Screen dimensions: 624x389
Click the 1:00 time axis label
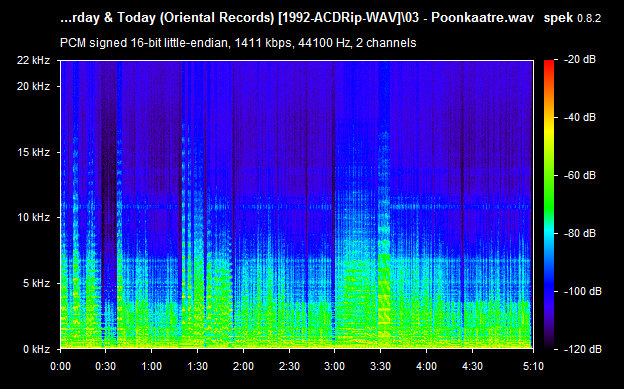[152, 366]
